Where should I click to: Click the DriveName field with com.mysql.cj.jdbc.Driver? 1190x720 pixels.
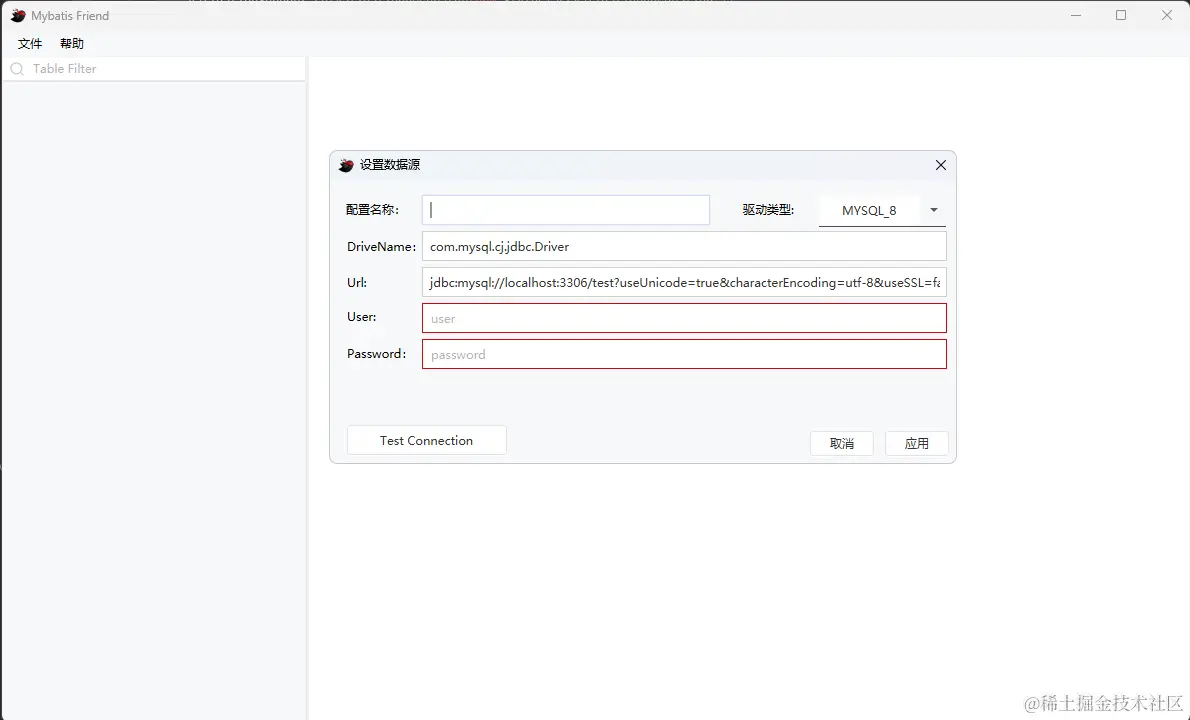click(x=685, y=247)
